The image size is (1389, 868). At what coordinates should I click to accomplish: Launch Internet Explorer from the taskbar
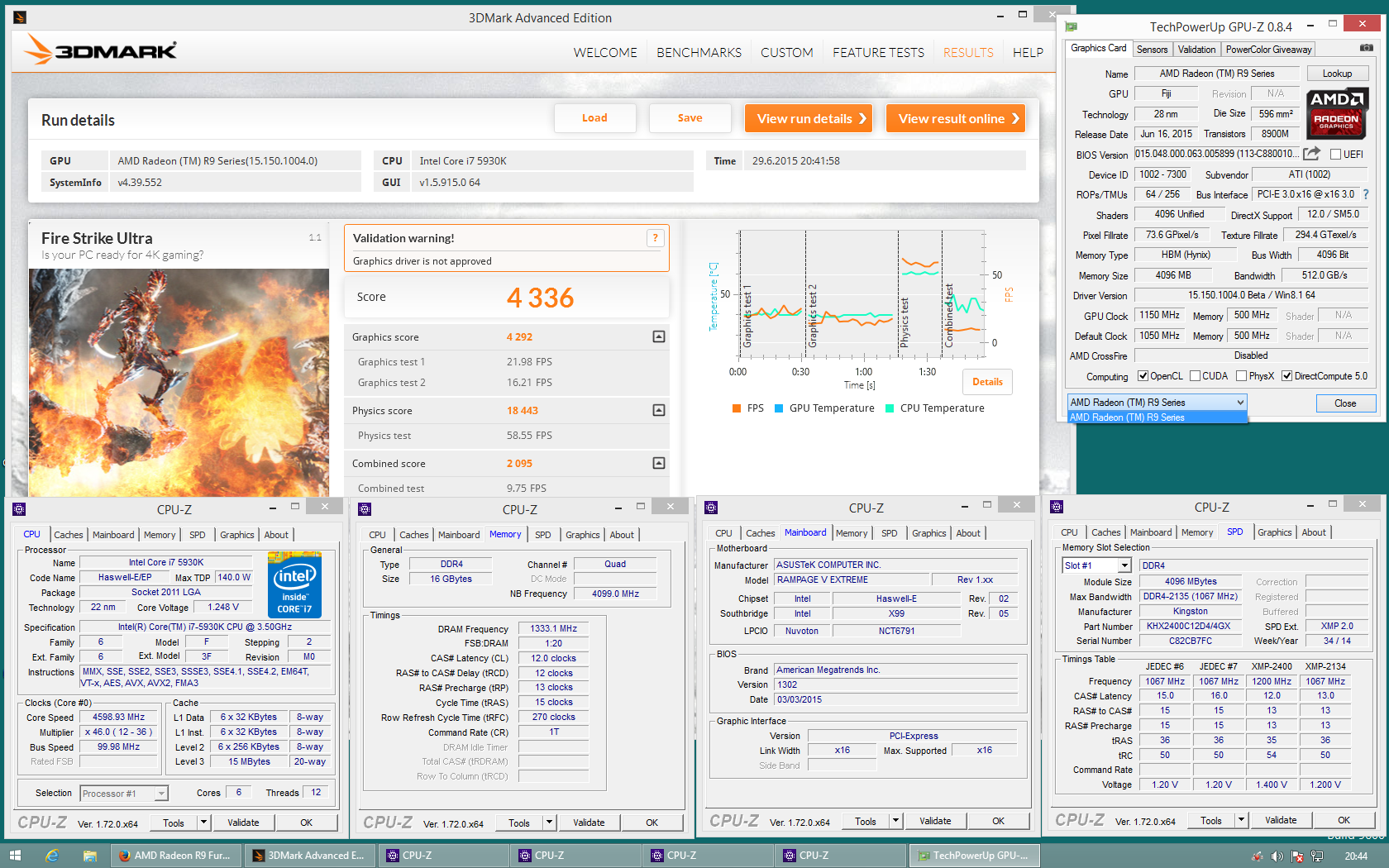click(52, 856)
